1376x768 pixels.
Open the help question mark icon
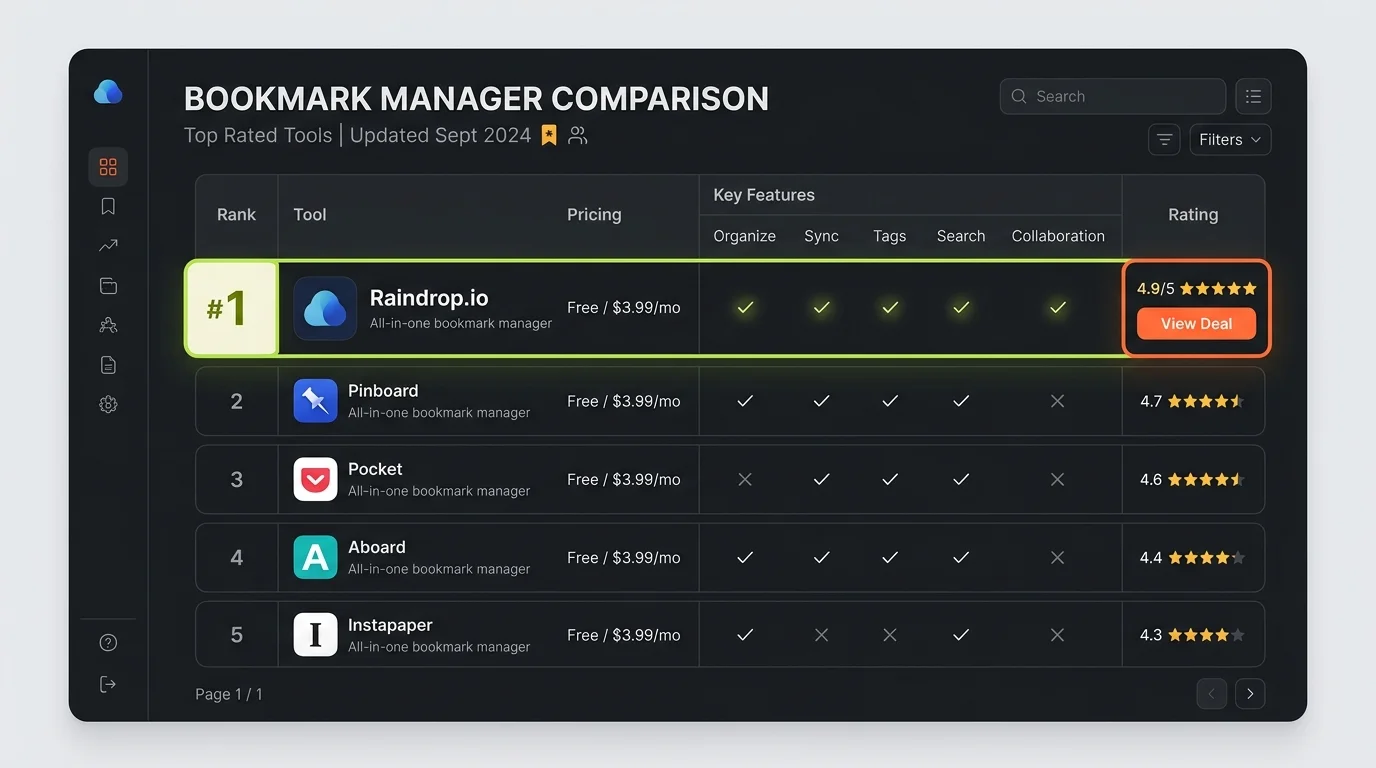108,643
